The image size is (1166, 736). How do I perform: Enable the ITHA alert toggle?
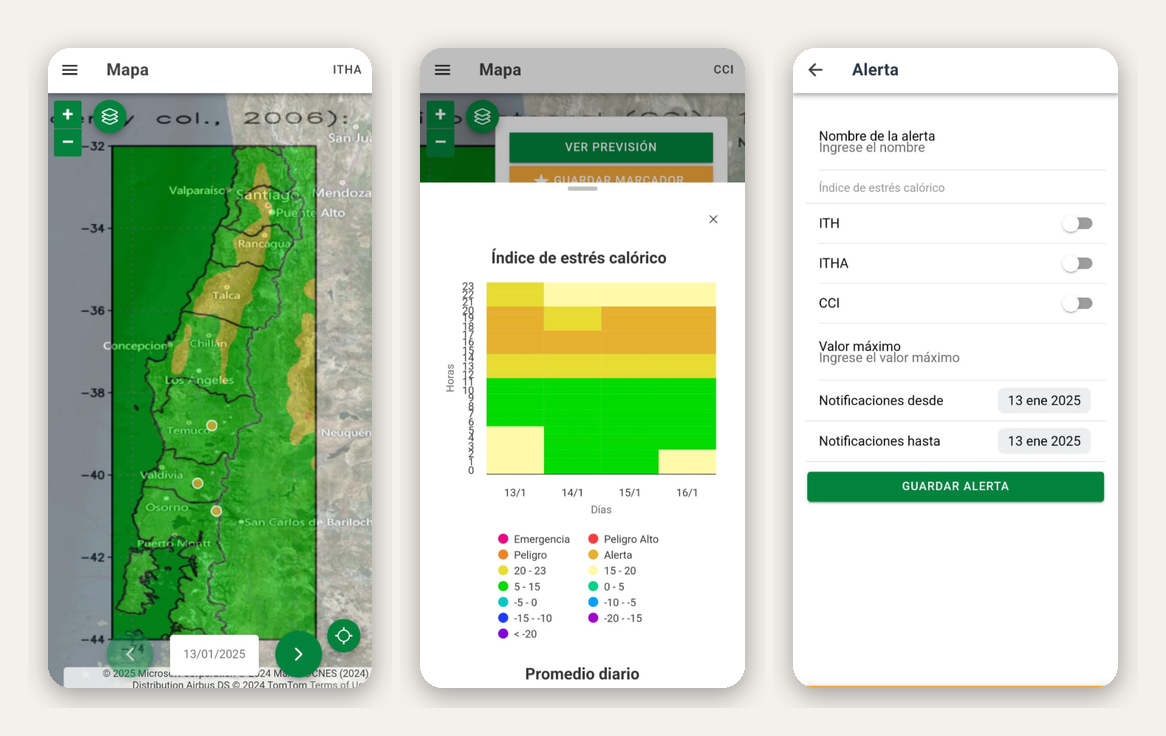coord(1077,264)
